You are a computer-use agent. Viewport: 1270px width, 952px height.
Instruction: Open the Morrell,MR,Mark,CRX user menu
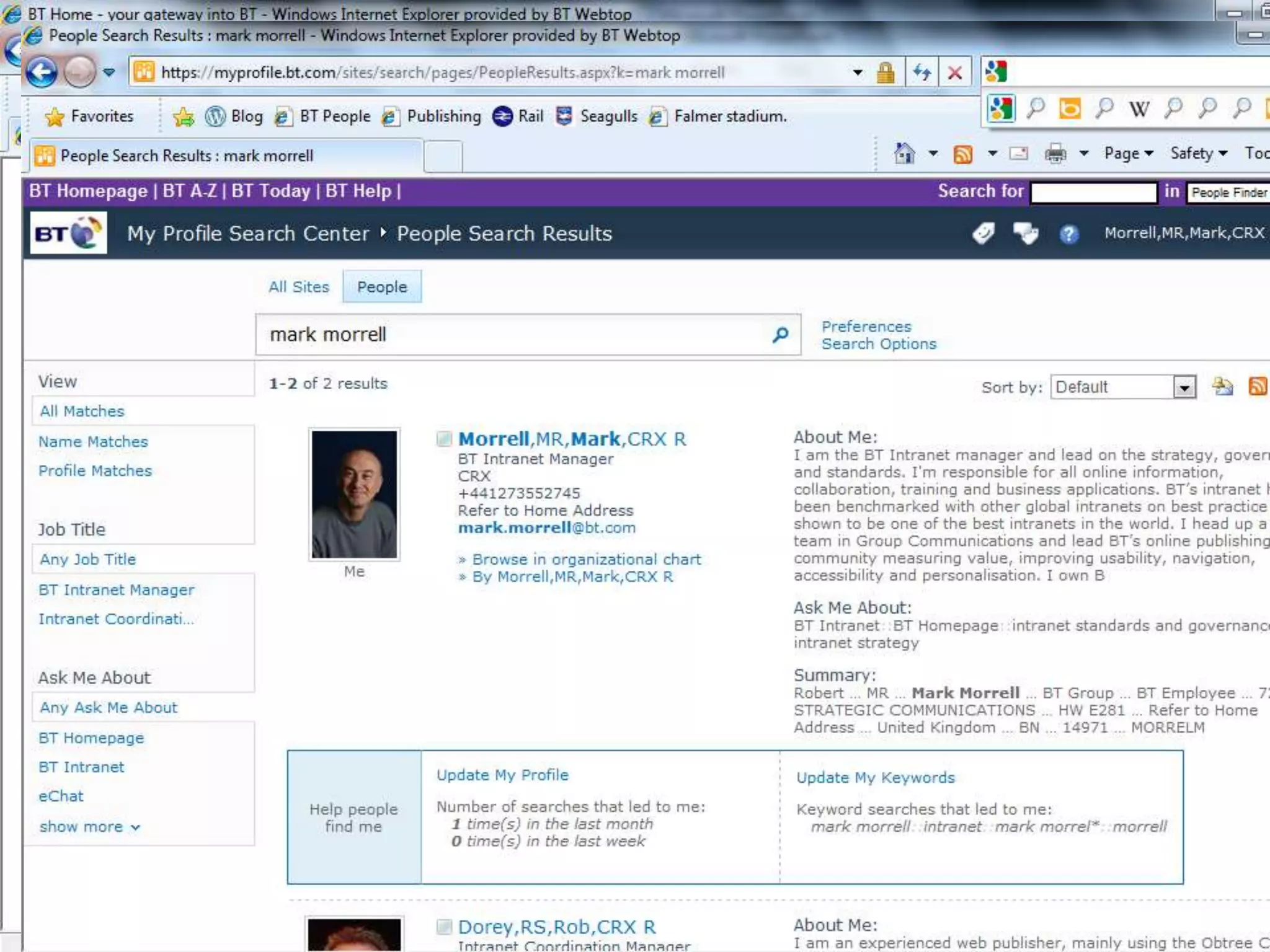(1185, 233)
